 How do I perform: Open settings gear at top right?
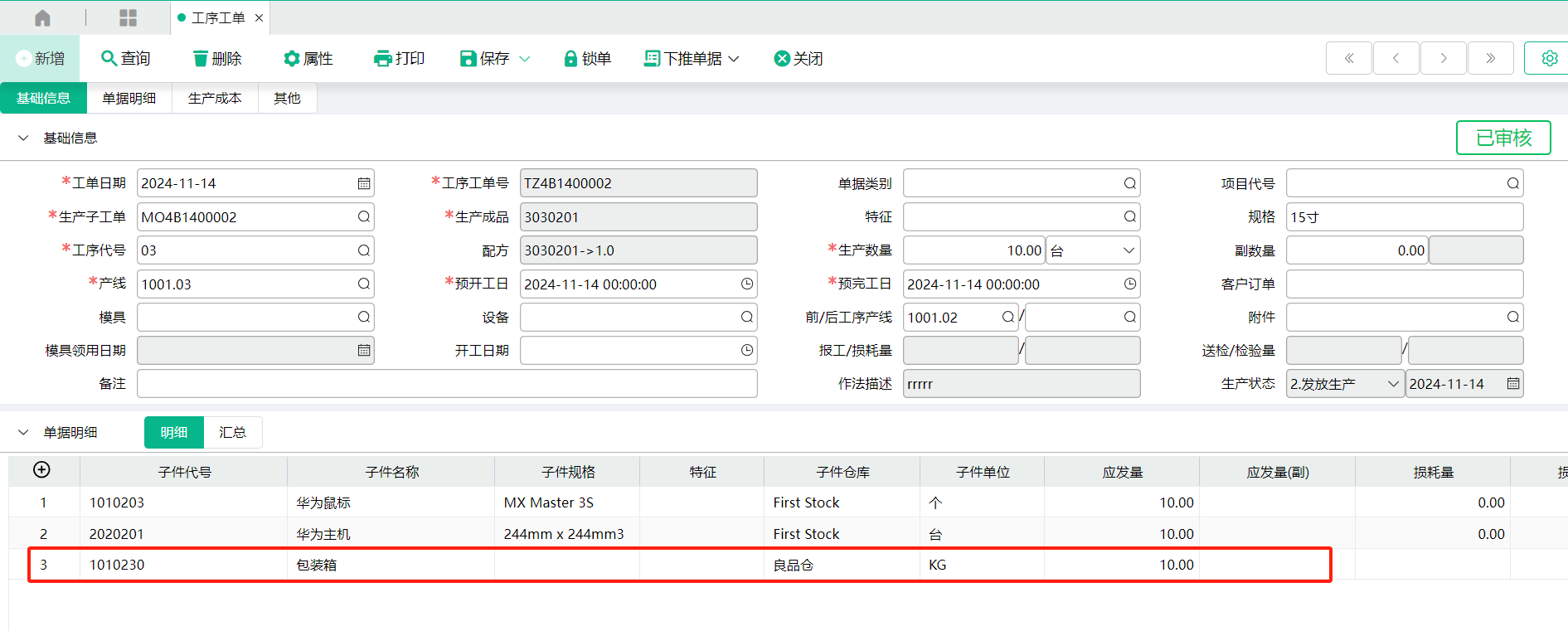[1549, 58]
